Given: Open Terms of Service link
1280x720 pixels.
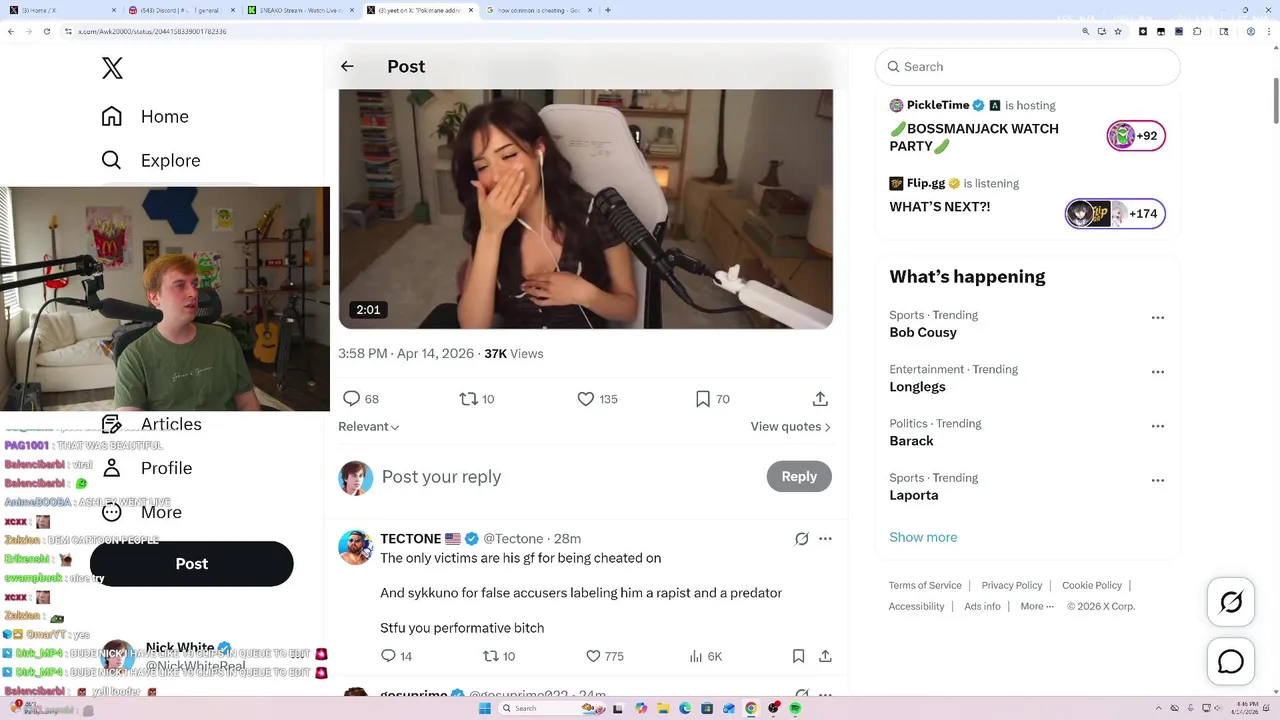Looking at the screenshot, I should coord(925,585).
